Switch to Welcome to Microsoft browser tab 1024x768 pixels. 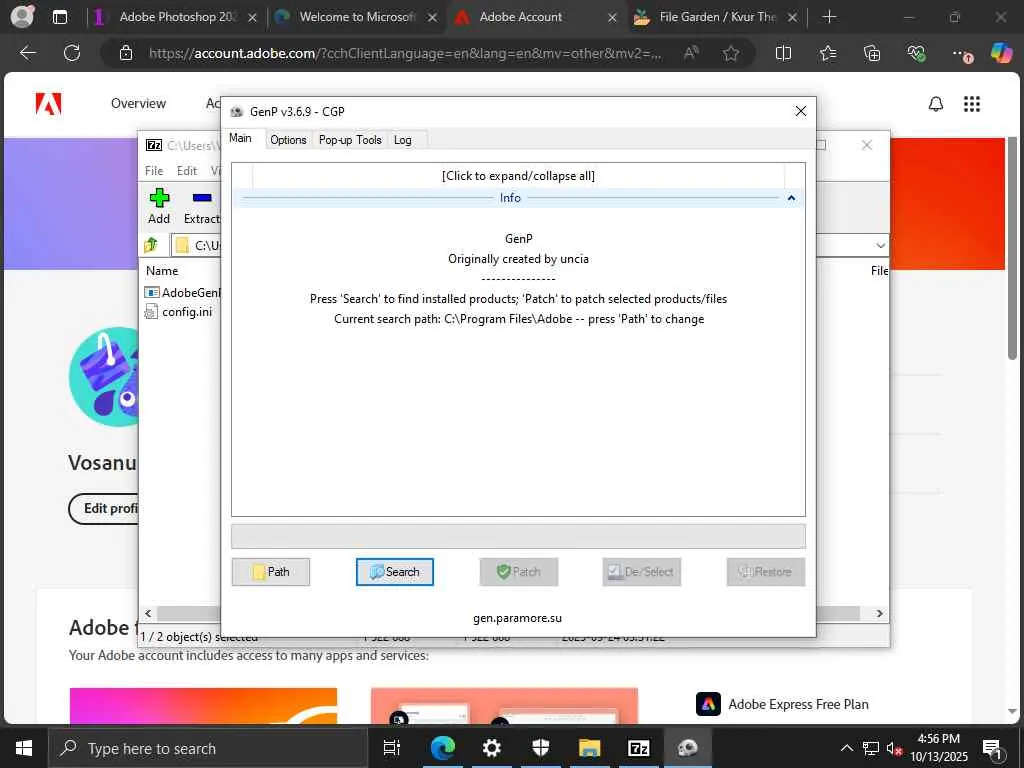[x=356, y=17]
